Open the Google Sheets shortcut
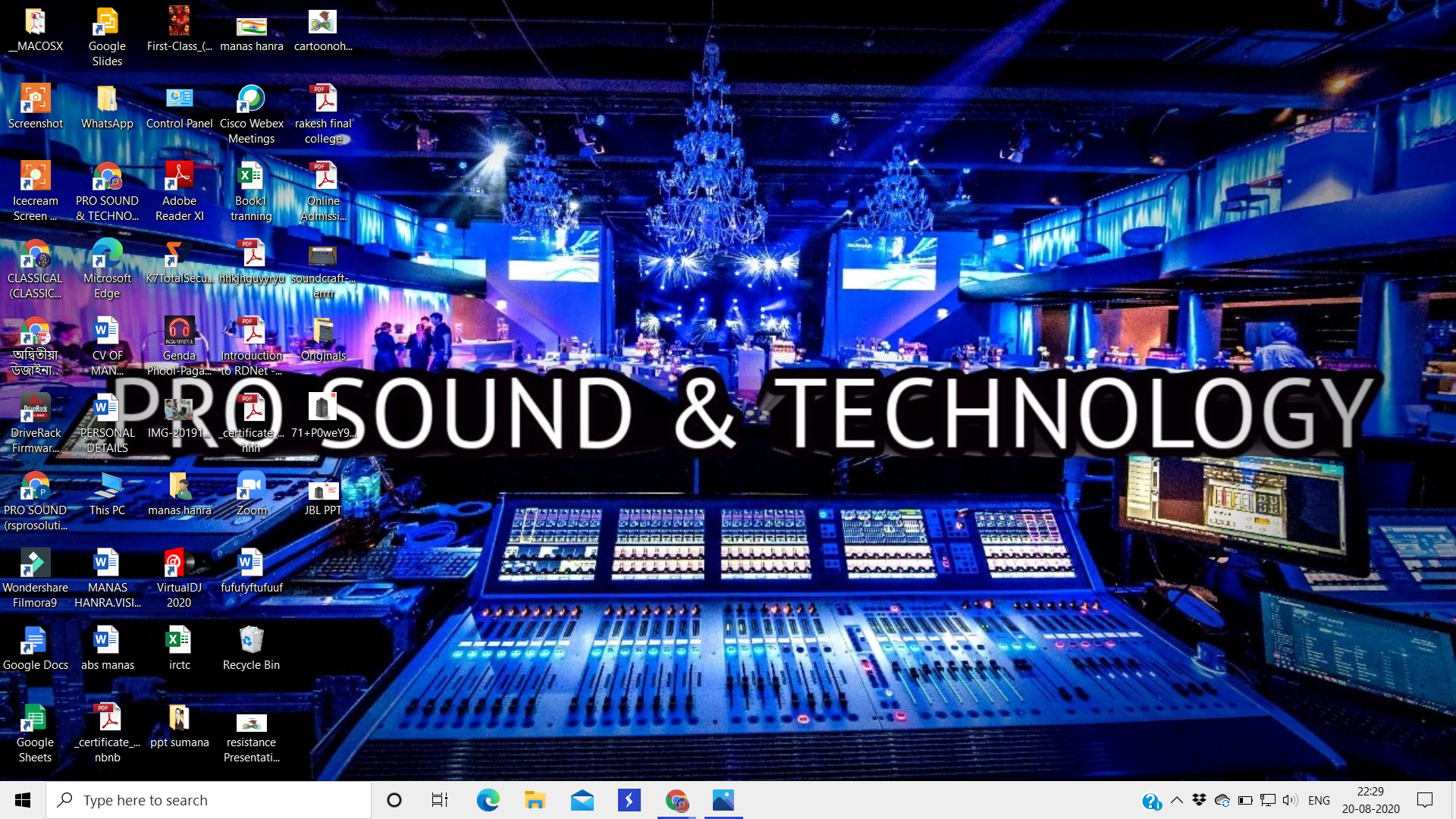Screen dimensions: 1456x819 [x=35, y=719]
